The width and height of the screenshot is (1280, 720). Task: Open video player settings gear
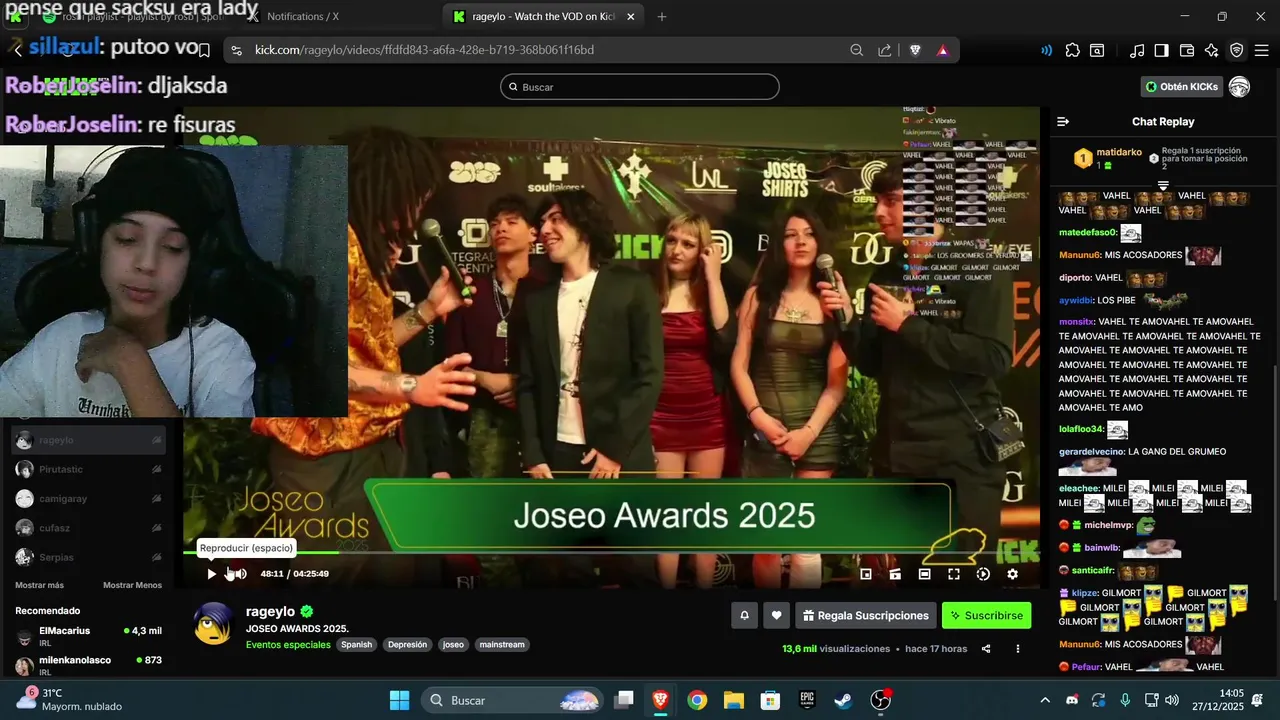tap(1012, 574)
